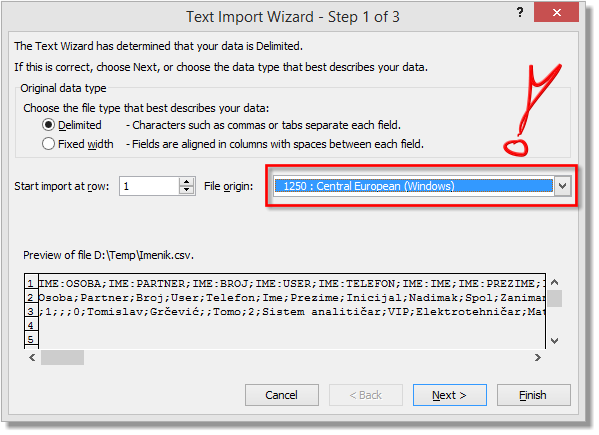Click the 1250 Central European origin box

(x=413, y=186)
